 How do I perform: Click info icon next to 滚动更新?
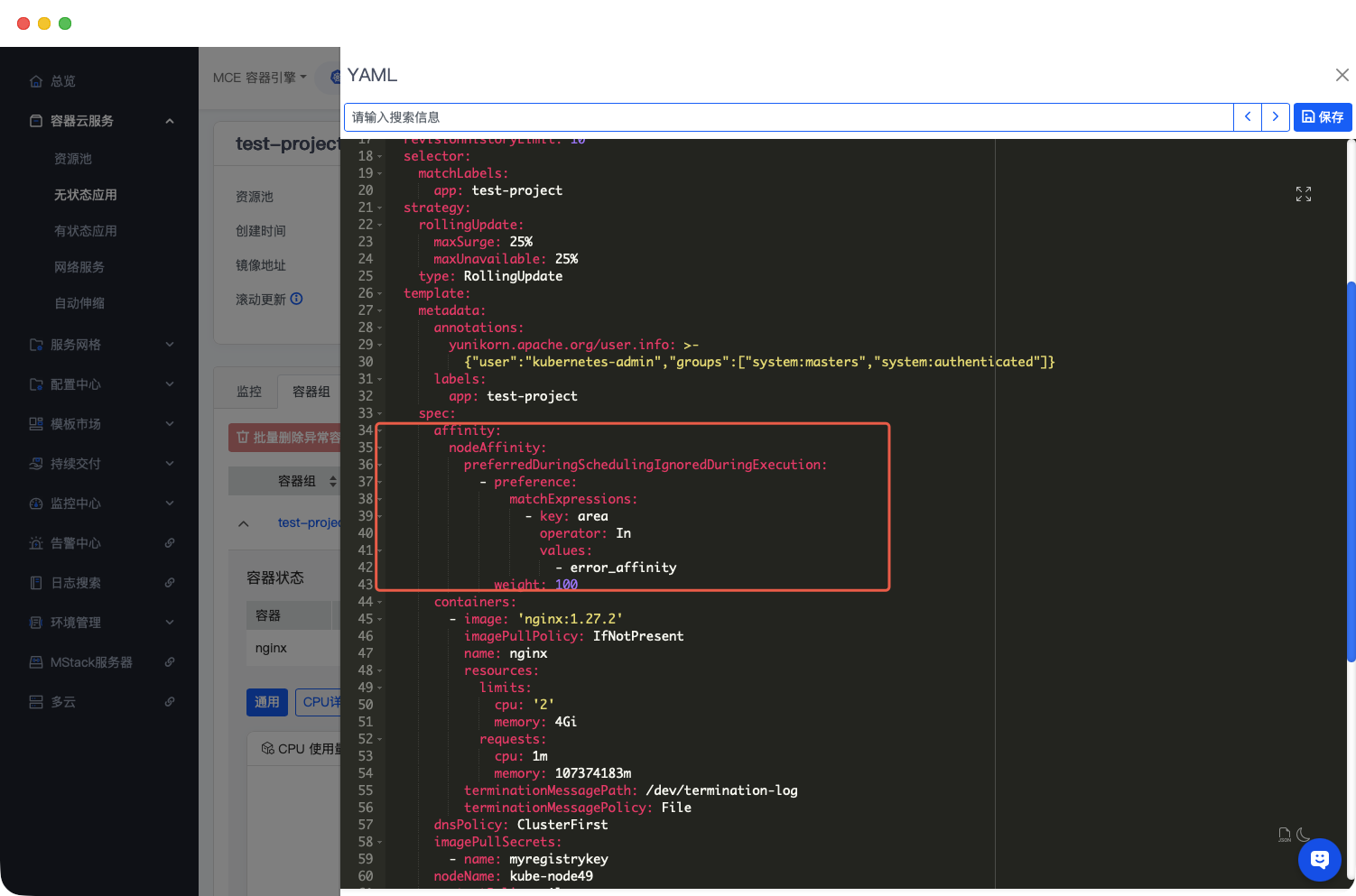(x=297, y=299)
